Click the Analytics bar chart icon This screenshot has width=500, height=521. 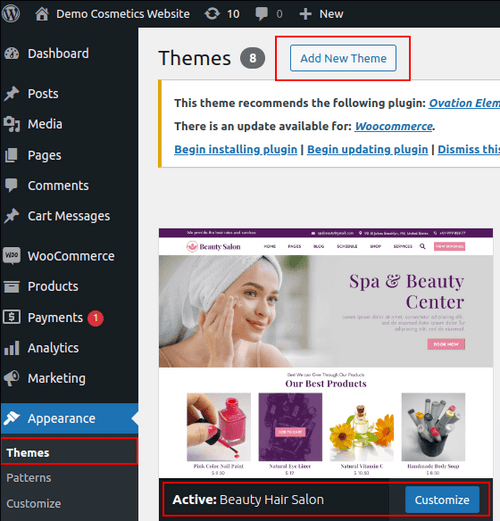(12, 348)
